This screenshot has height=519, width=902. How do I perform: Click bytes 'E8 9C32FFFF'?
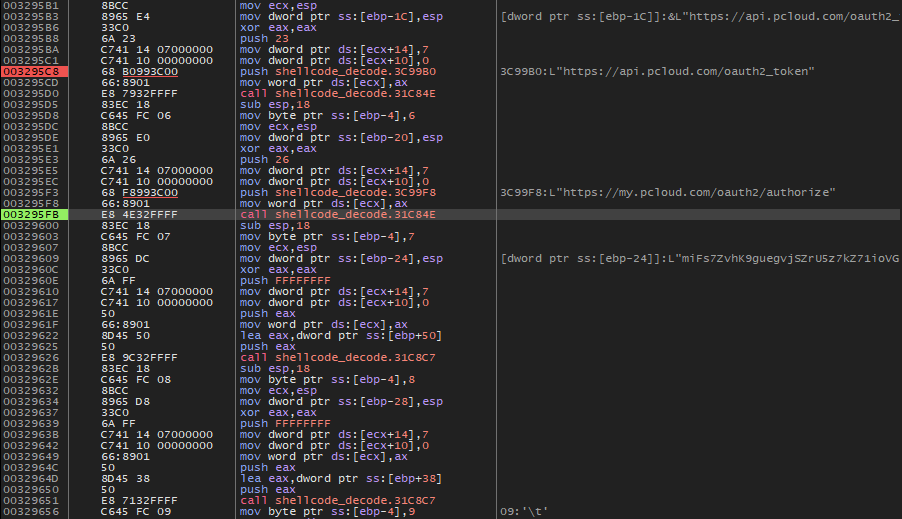pyautogui.click(x=139, y=357)
